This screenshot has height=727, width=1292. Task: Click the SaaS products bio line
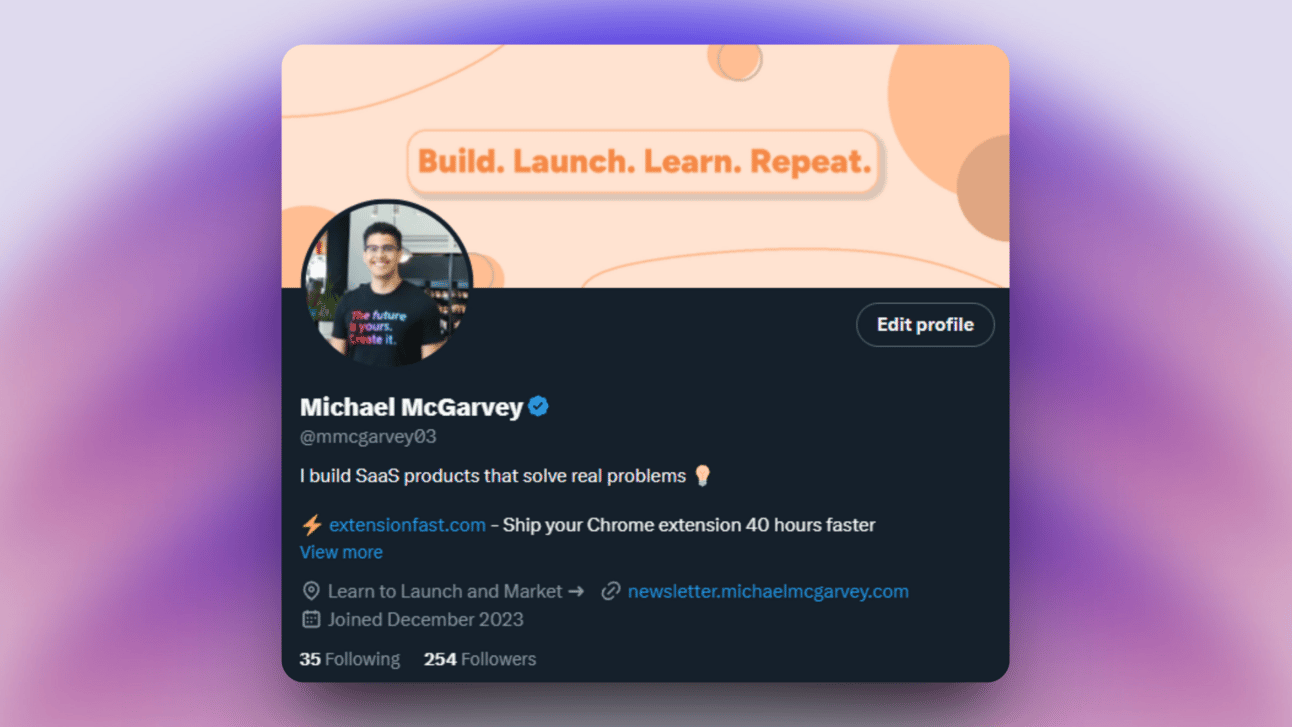[493, 476]
